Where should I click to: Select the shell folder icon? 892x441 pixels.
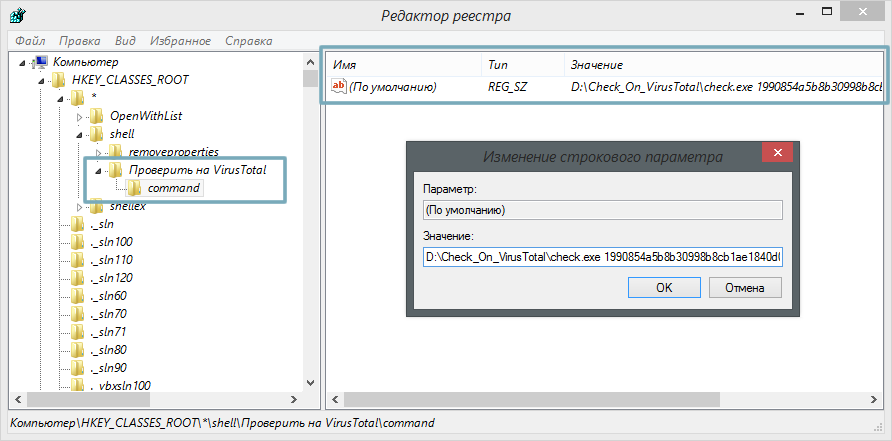click(97, 135)
